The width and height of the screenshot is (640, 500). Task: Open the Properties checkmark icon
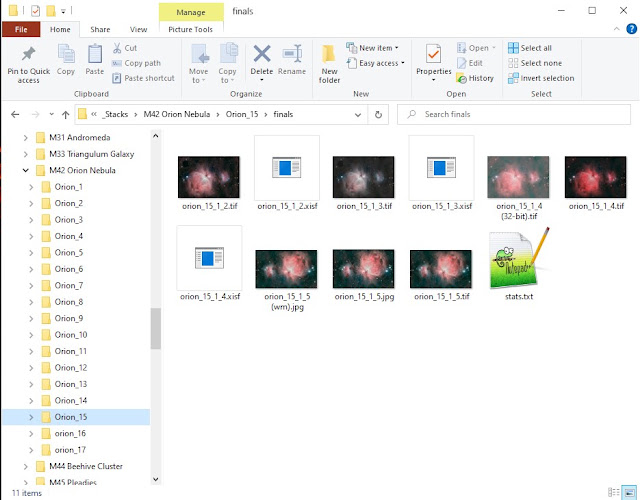point(433,53)
